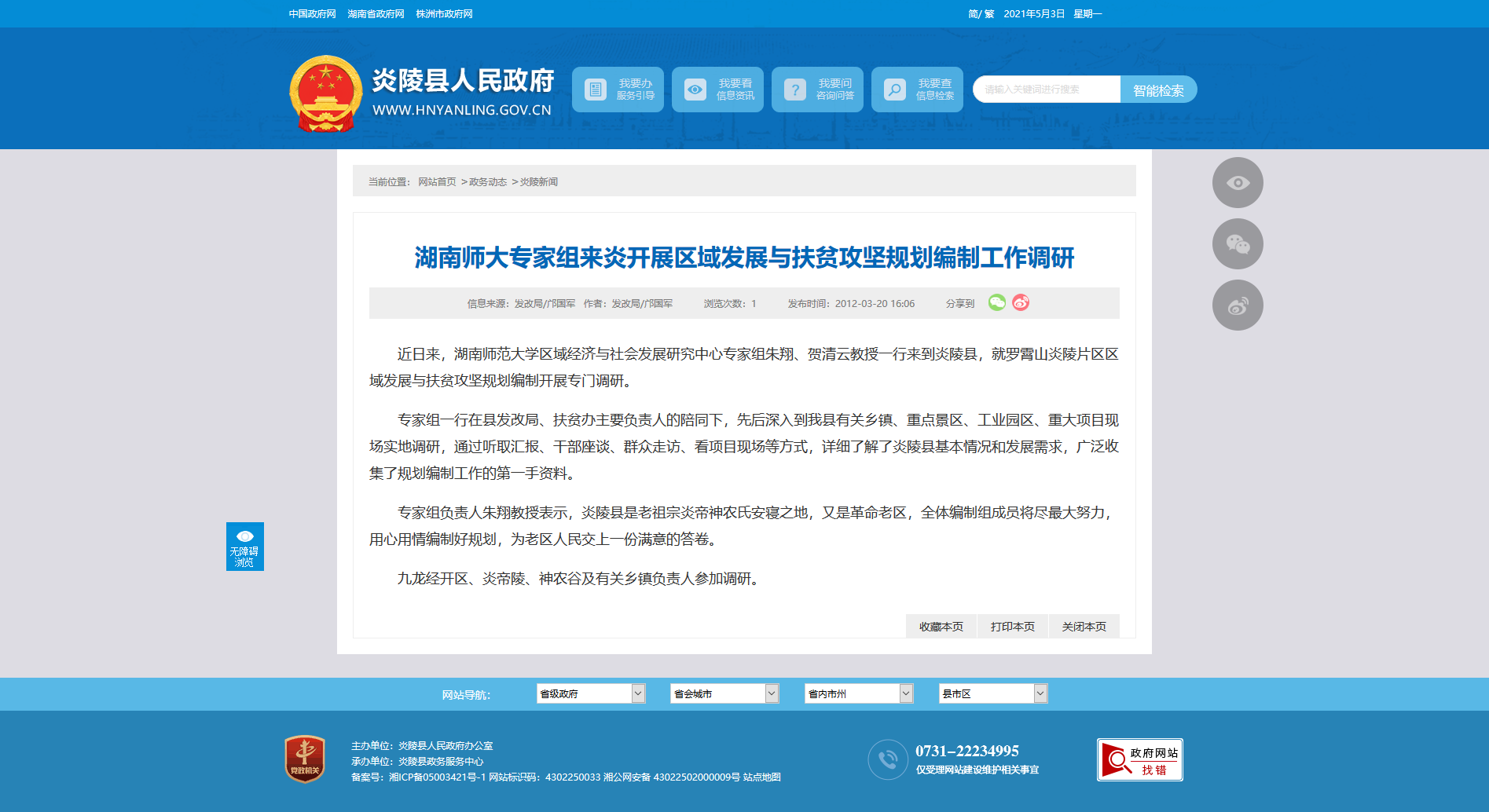The width and height of the screenshot is (1489, 812).
Task: Share article via green WeChat icon
Action: point(996,303)
